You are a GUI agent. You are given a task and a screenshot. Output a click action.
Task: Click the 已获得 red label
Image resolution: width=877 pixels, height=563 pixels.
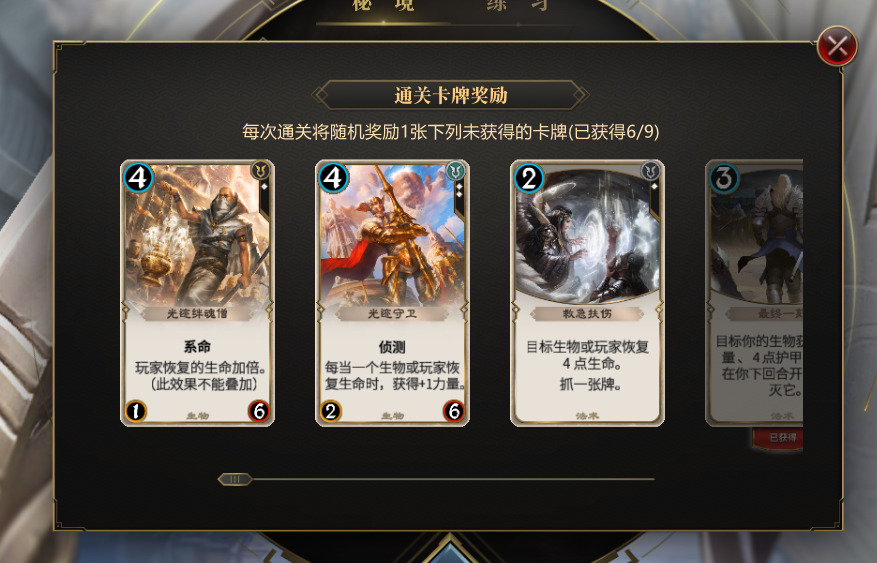coord(778,438)
